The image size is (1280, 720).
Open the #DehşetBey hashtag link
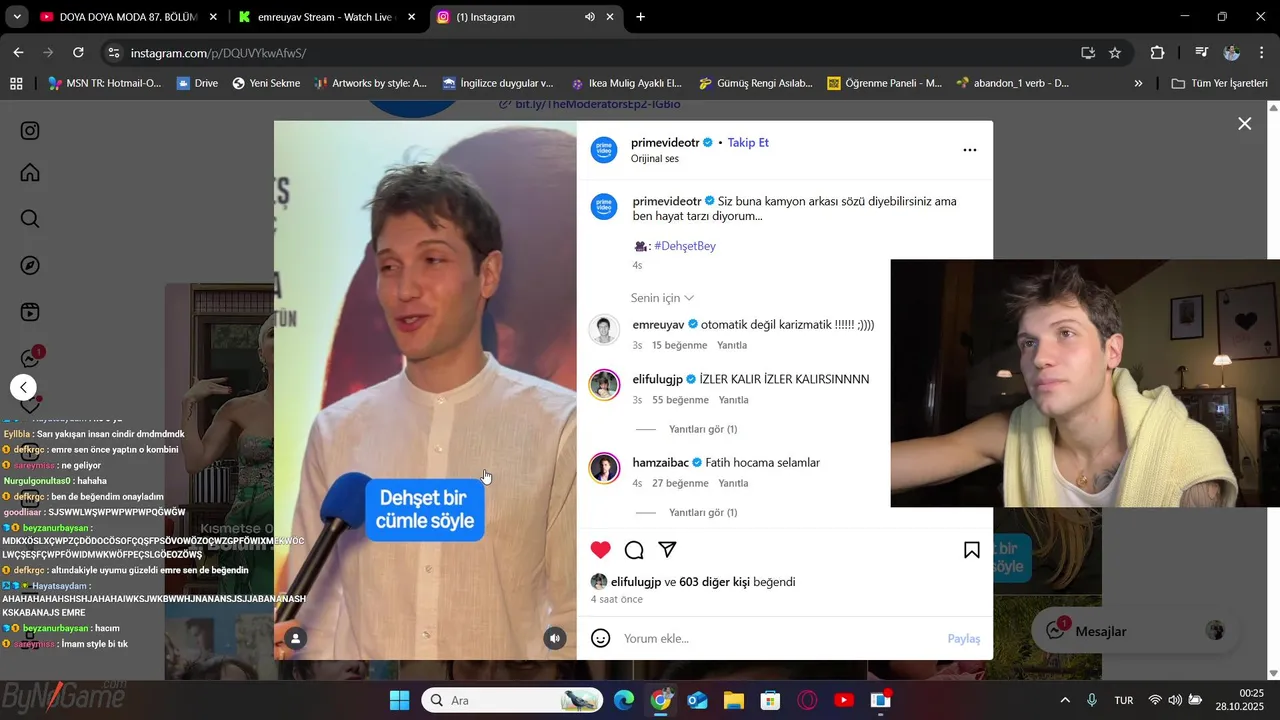tap(685, 246)
